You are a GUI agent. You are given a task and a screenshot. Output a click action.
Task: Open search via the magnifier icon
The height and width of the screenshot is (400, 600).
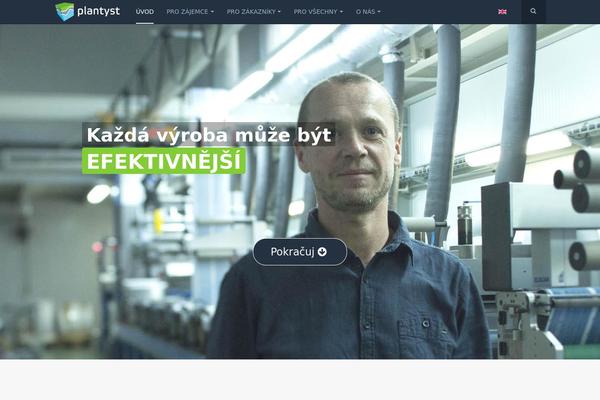point(533,11)
